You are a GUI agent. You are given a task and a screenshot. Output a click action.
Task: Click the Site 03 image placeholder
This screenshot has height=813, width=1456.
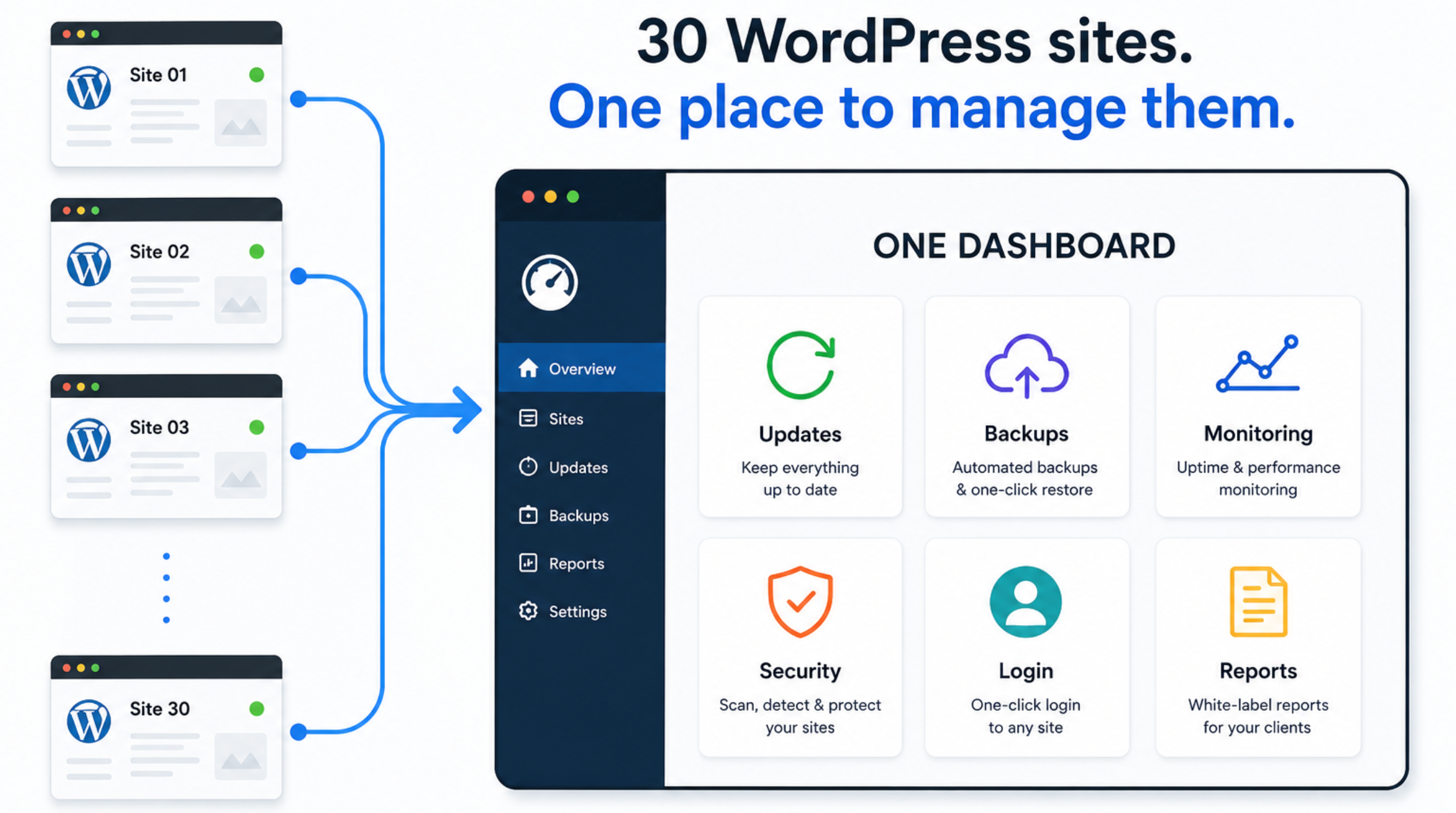point(240,476)
